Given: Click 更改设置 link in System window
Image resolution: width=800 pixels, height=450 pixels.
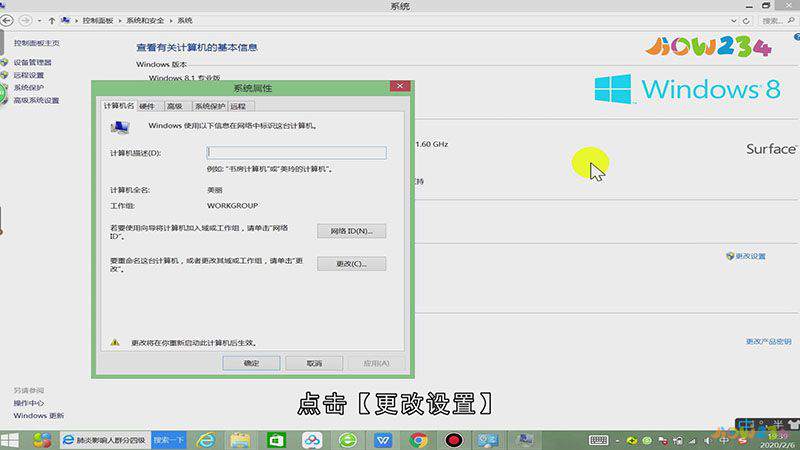Looking at the screenshot, I should (751, 256).
